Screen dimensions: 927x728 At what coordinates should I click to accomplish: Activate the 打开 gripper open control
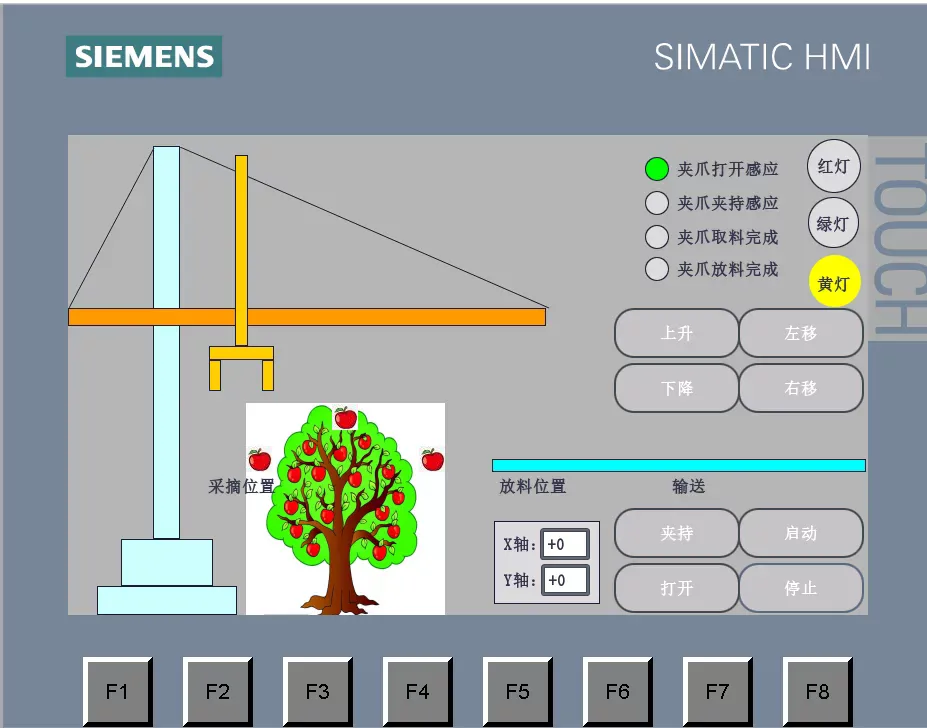[x=676, y=588]
